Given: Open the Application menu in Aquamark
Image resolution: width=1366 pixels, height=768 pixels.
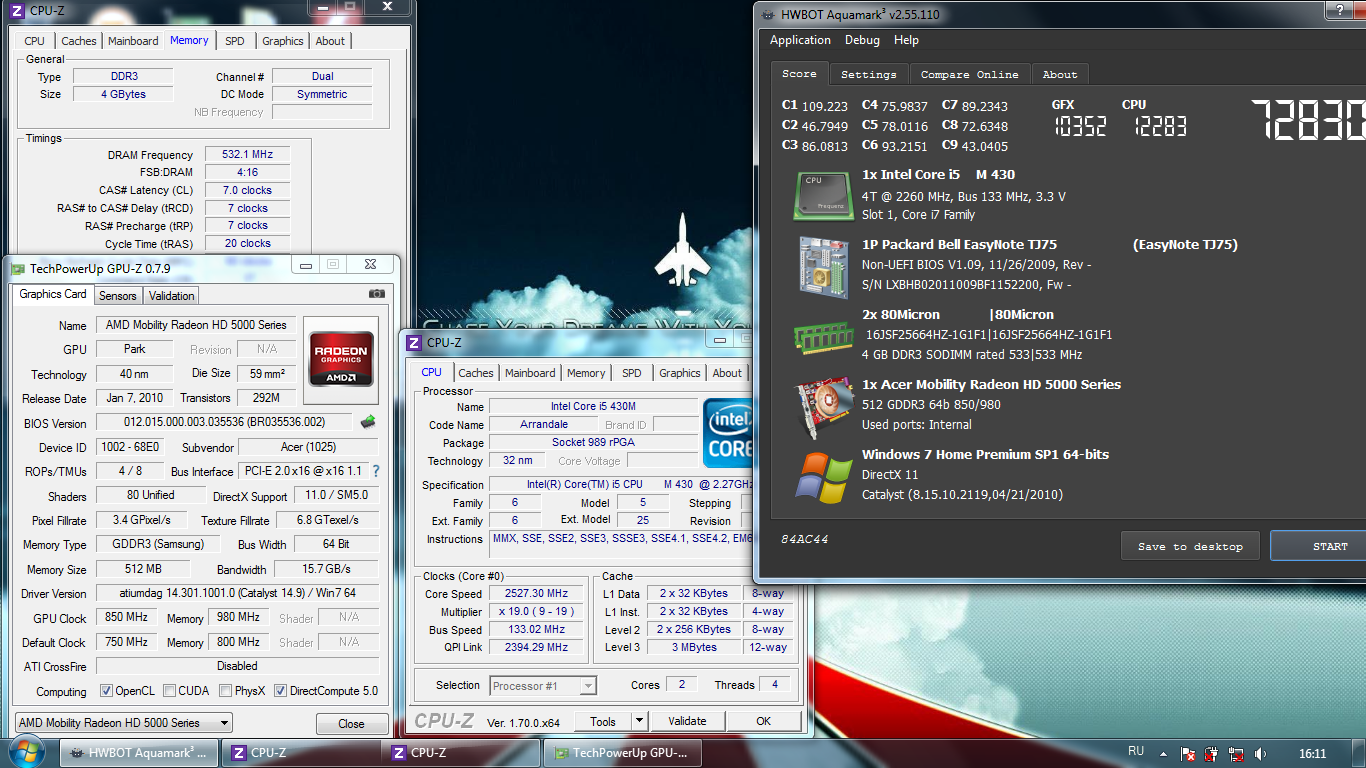Looking at the screenshot, I should pyautogui.click(x=800, y=40).
